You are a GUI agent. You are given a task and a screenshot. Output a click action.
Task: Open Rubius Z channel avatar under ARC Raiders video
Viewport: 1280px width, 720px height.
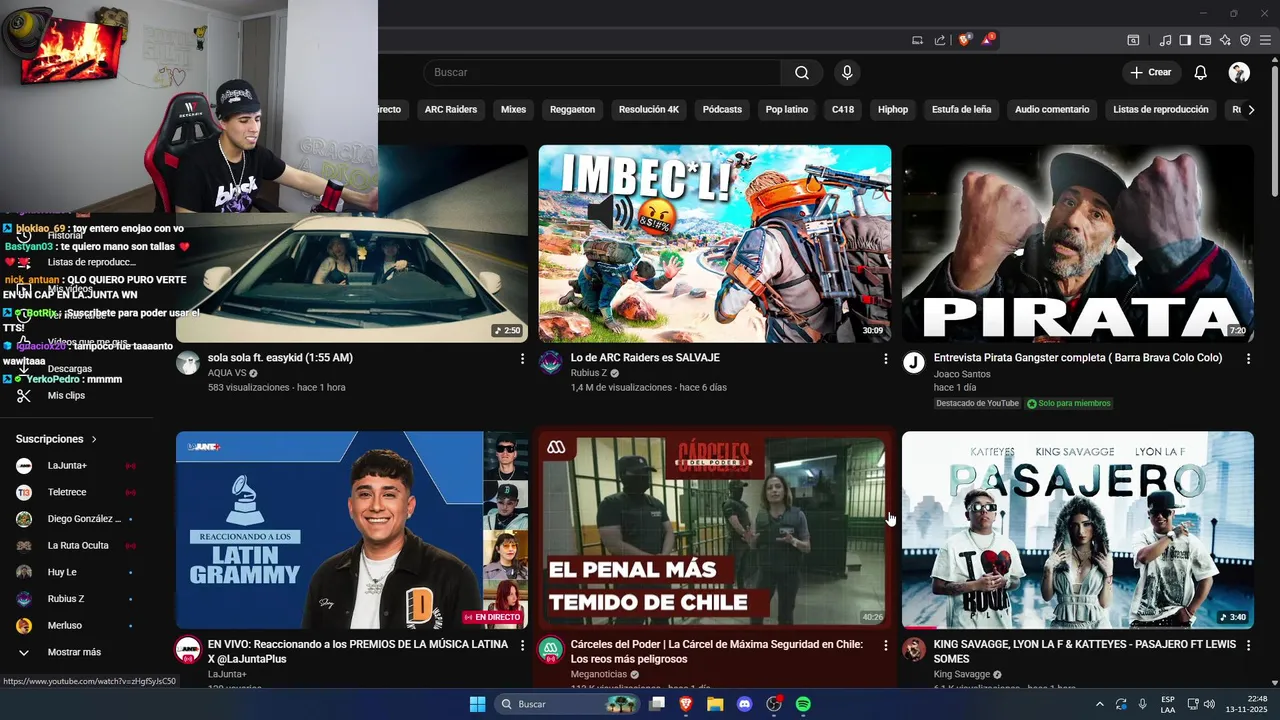(x=550, y=362)
